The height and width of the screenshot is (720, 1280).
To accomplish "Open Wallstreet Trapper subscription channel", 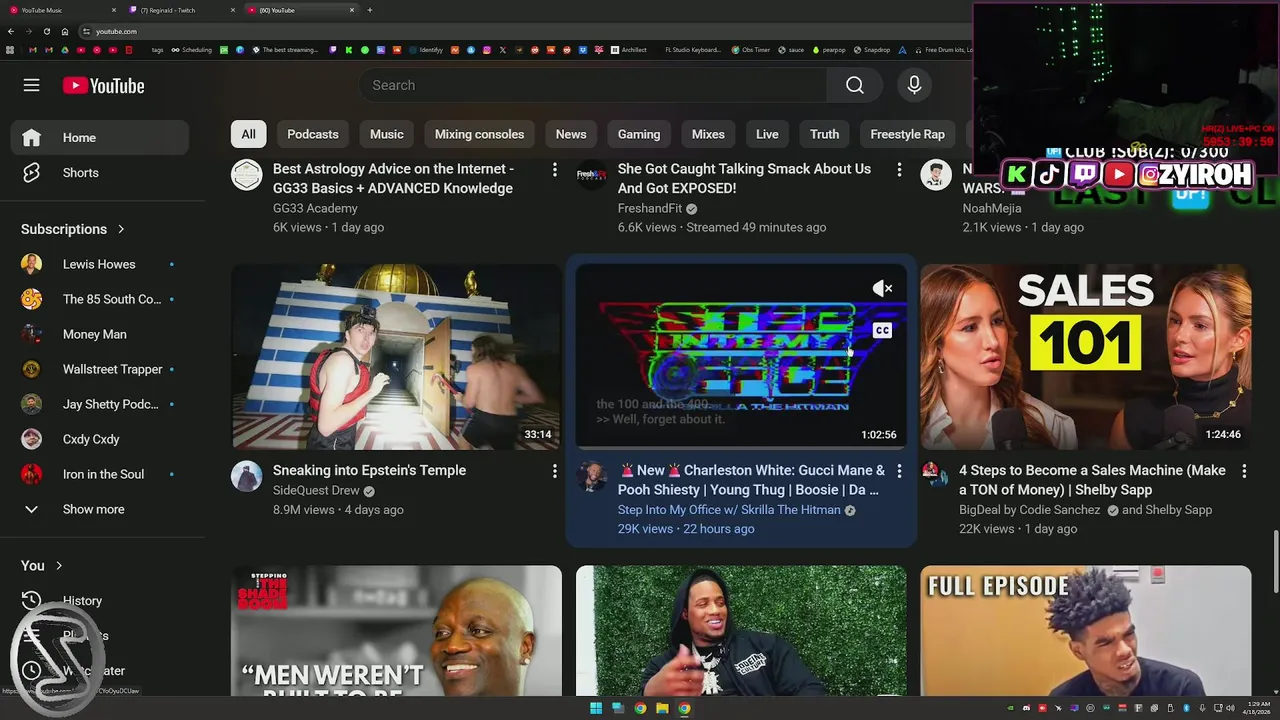I will click(100, 369).
